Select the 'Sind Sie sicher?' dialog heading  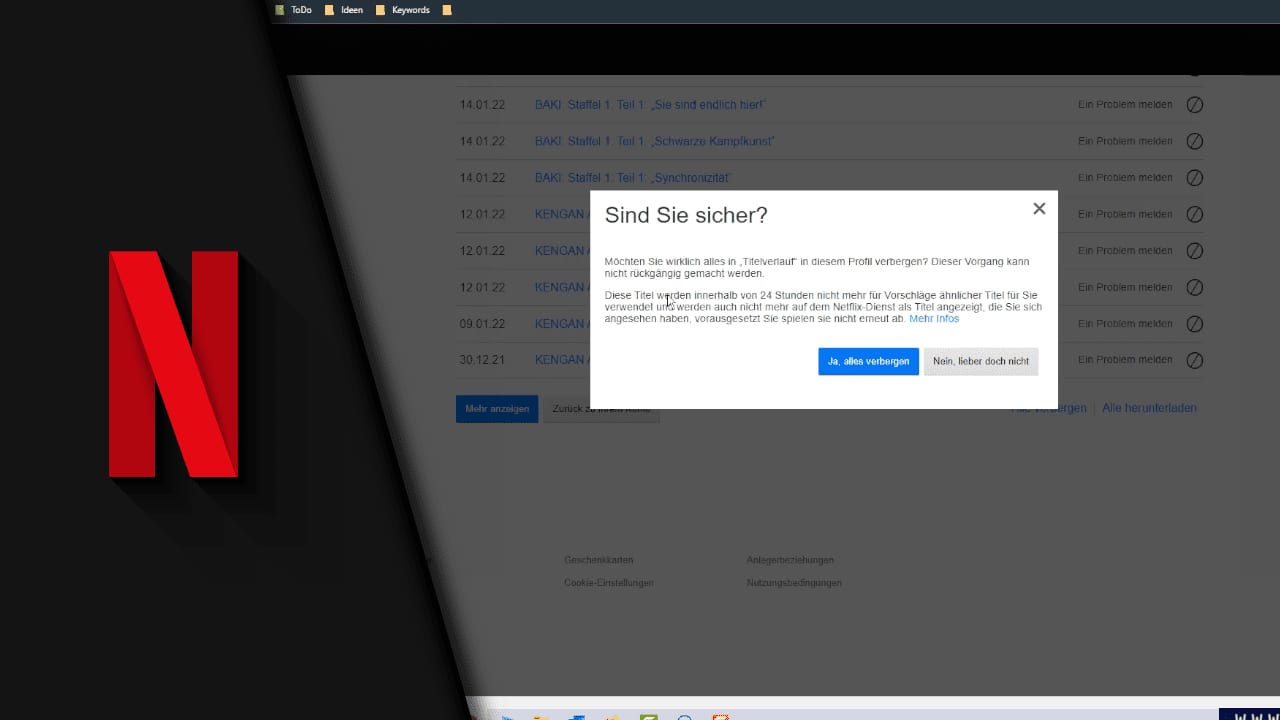[x=686, y=215]
